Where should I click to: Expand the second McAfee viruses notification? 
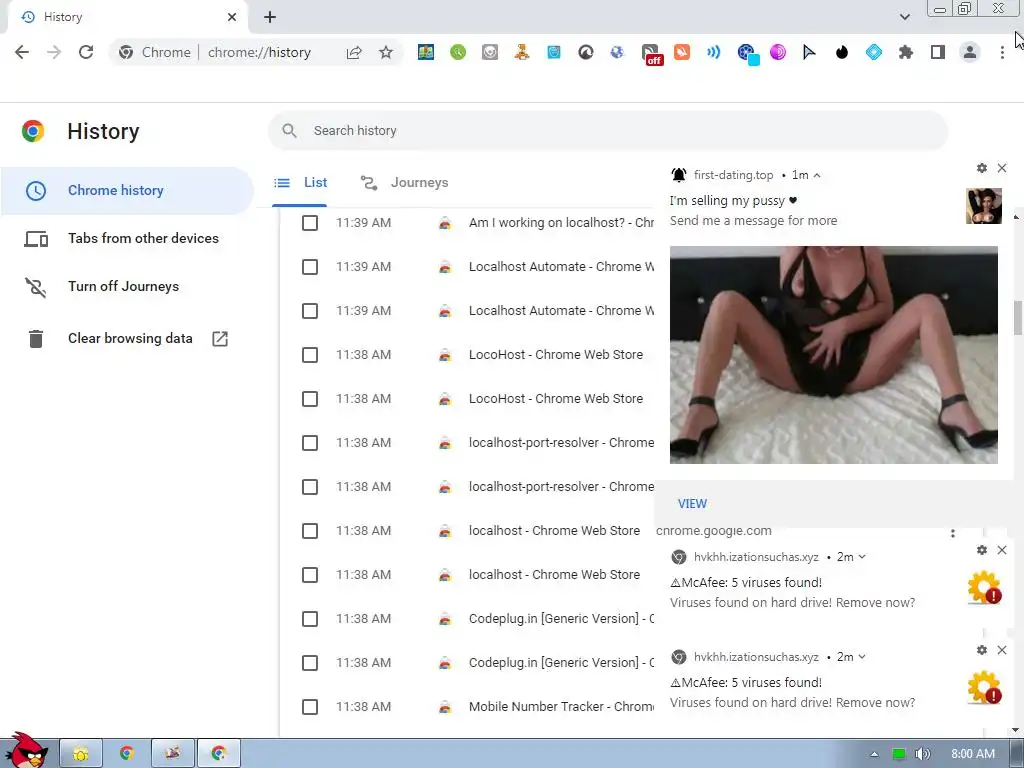click(x=862, y=657)
